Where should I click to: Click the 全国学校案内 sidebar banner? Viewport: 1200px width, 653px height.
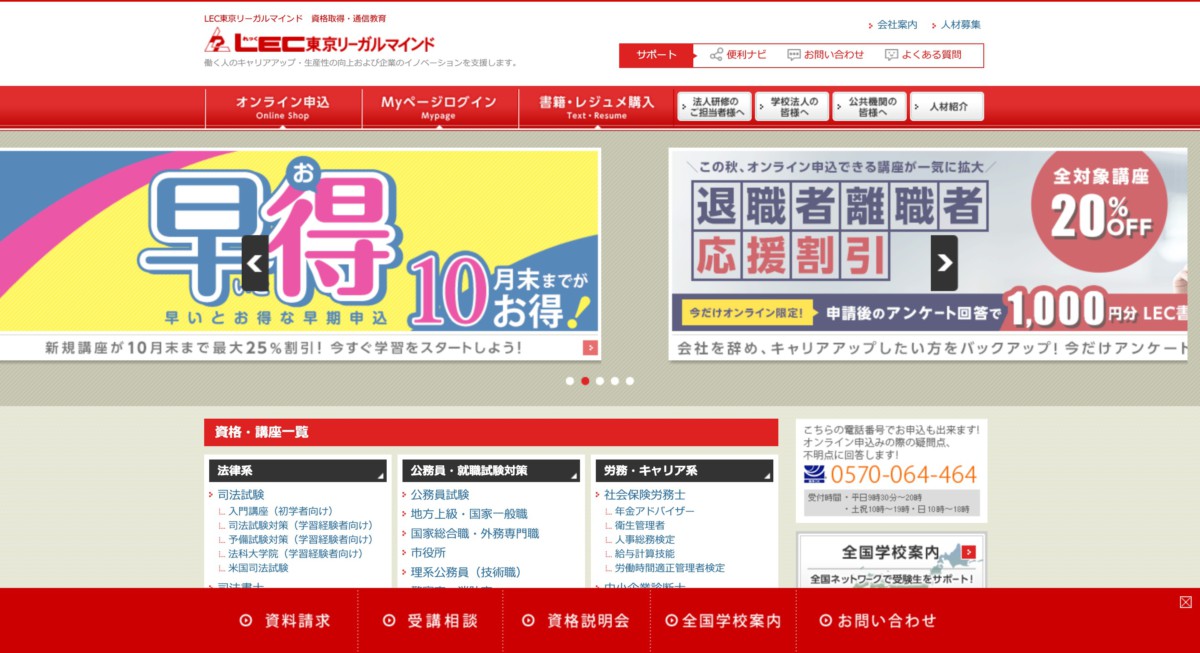(892, 562)
